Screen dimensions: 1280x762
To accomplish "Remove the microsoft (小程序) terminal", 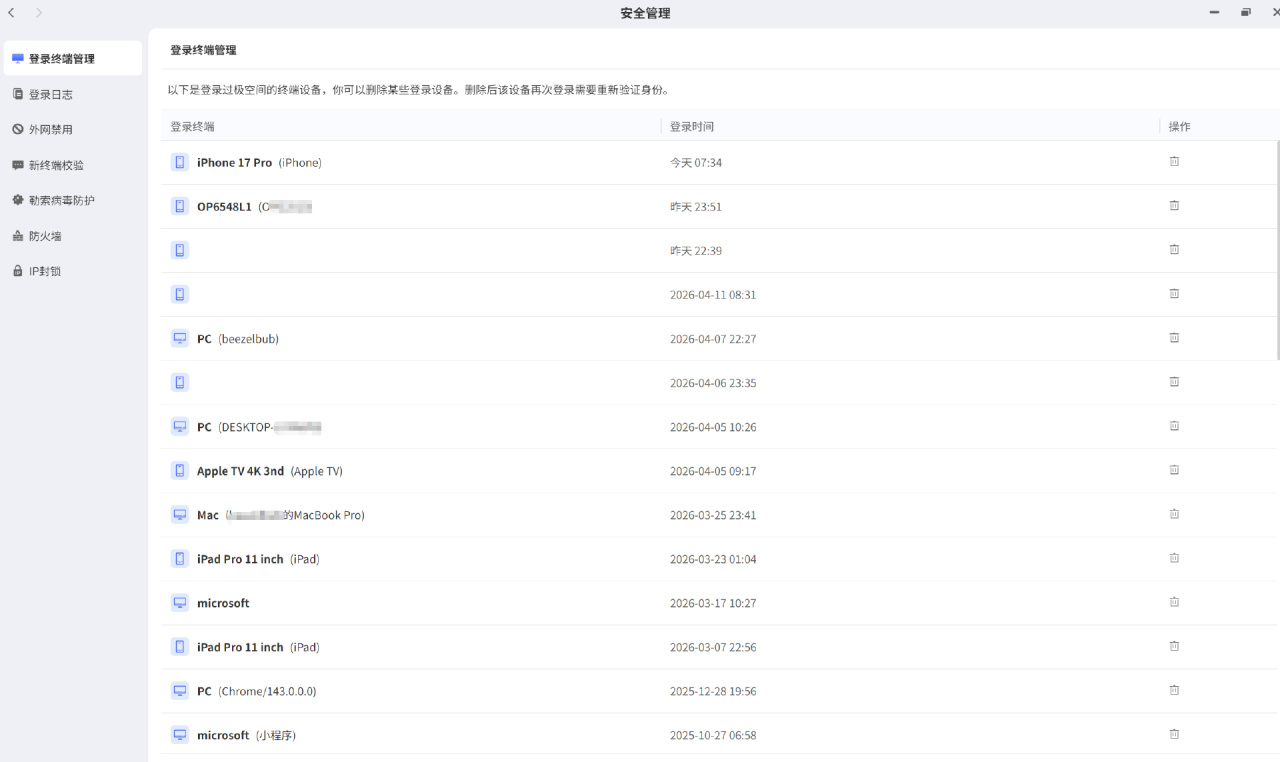I will (x=1174, y=733).
